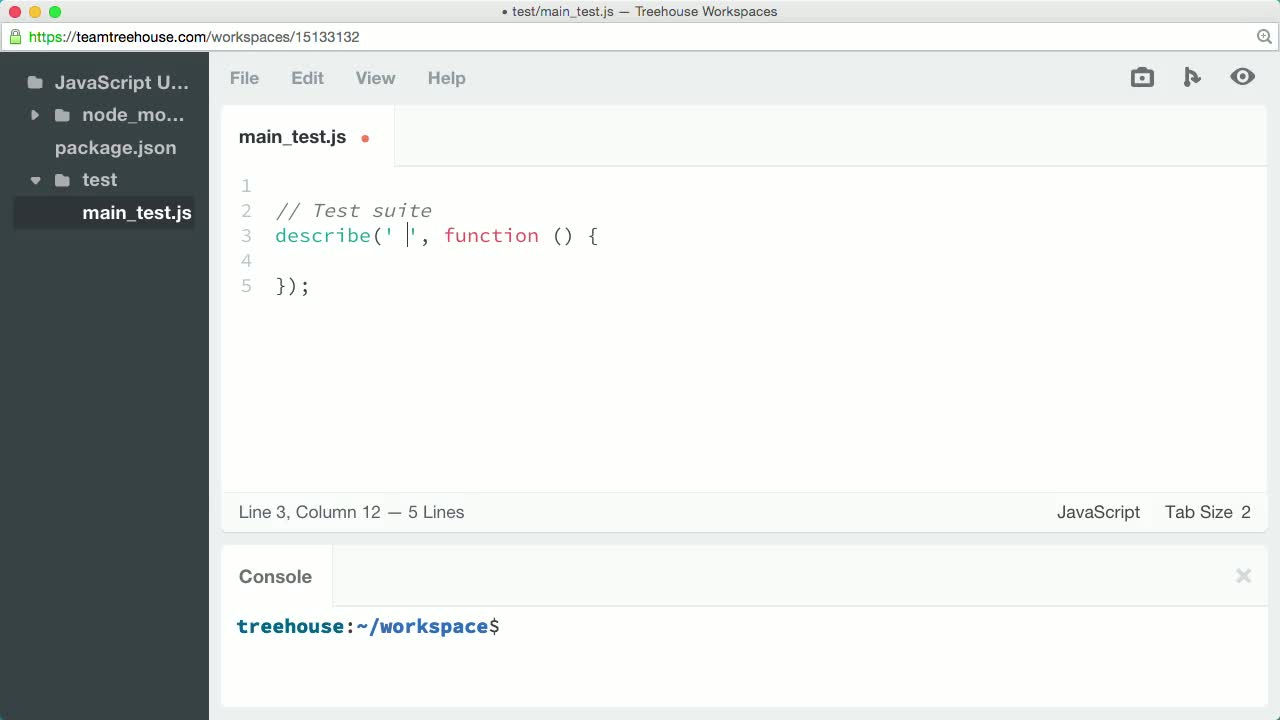Collapse the test folder
Viewport: 1280px width, 720px height.
coord(36,180)
